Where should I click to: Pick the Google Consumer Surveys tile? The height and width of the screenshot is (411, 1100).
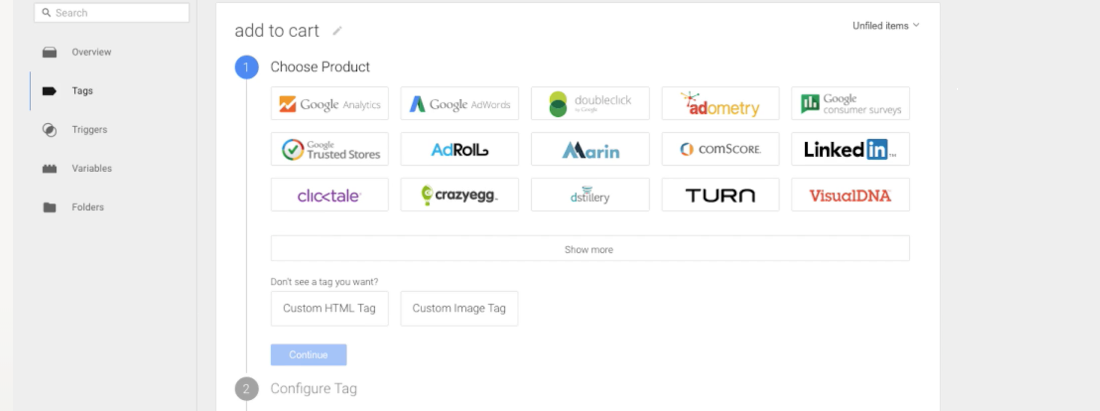tap(850, 104)
